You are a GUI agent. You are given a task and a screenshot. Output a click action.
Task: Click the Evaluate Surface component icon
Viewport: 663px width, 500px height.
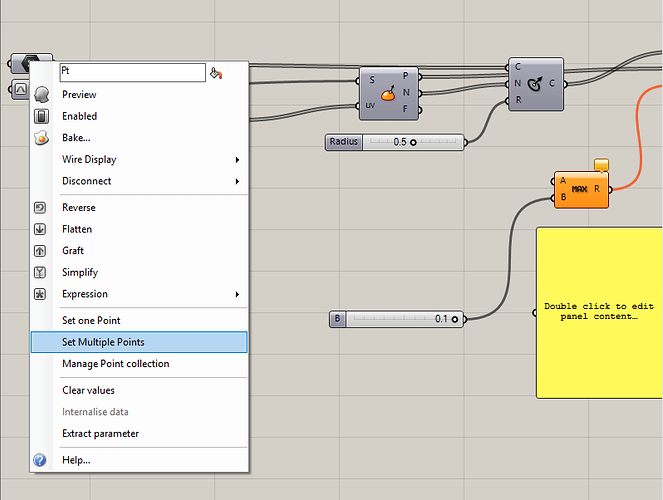pyautogui.click(x=388, y=95)
